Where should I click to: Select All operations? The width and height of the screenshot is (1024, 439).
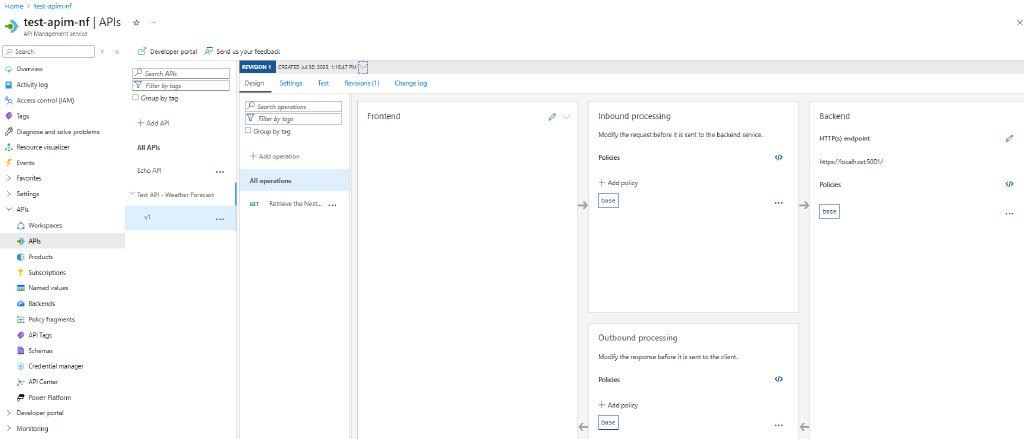click(x=295, y=180)
